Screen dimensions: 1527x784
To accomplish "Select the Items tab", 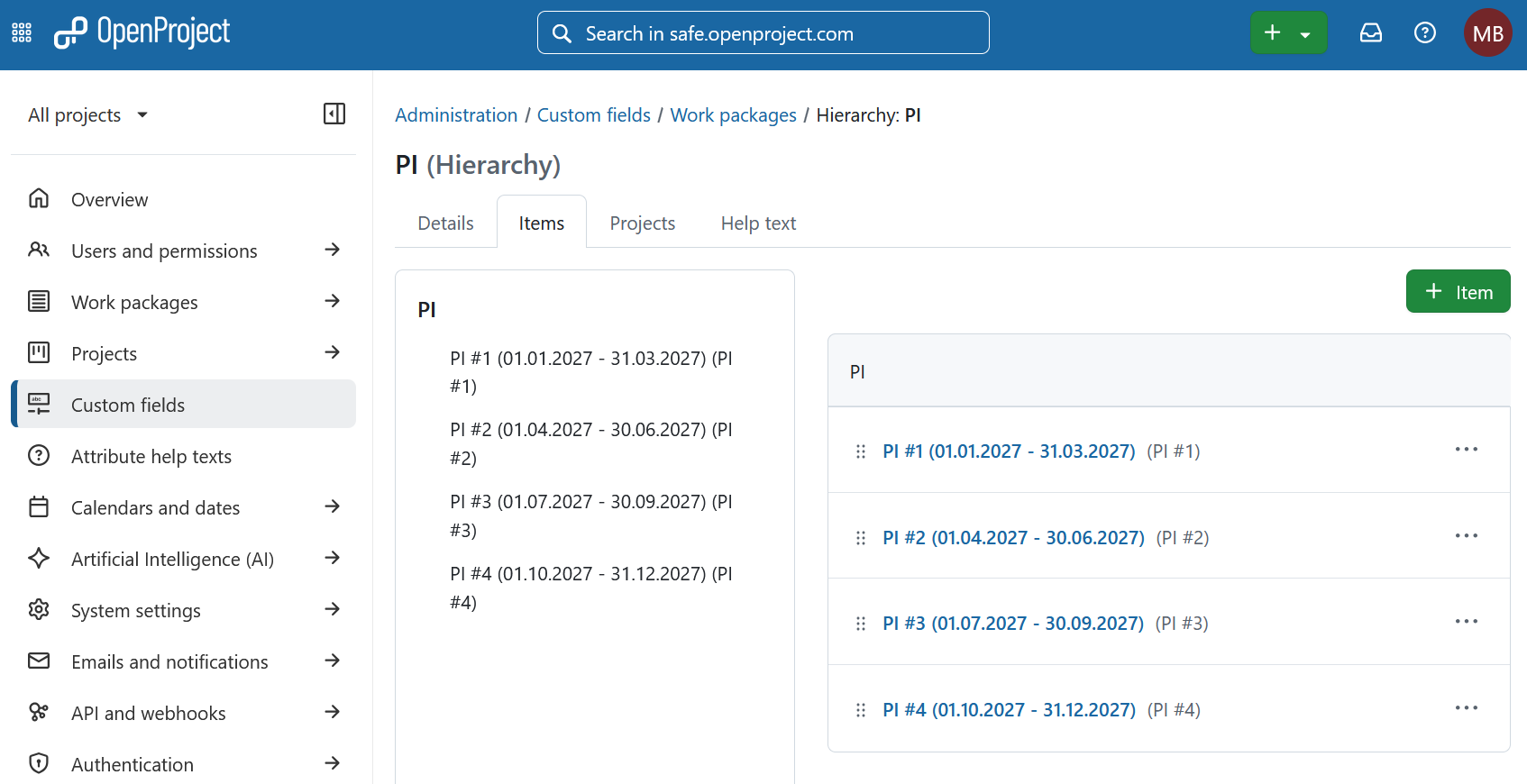I will coord(542,223).
